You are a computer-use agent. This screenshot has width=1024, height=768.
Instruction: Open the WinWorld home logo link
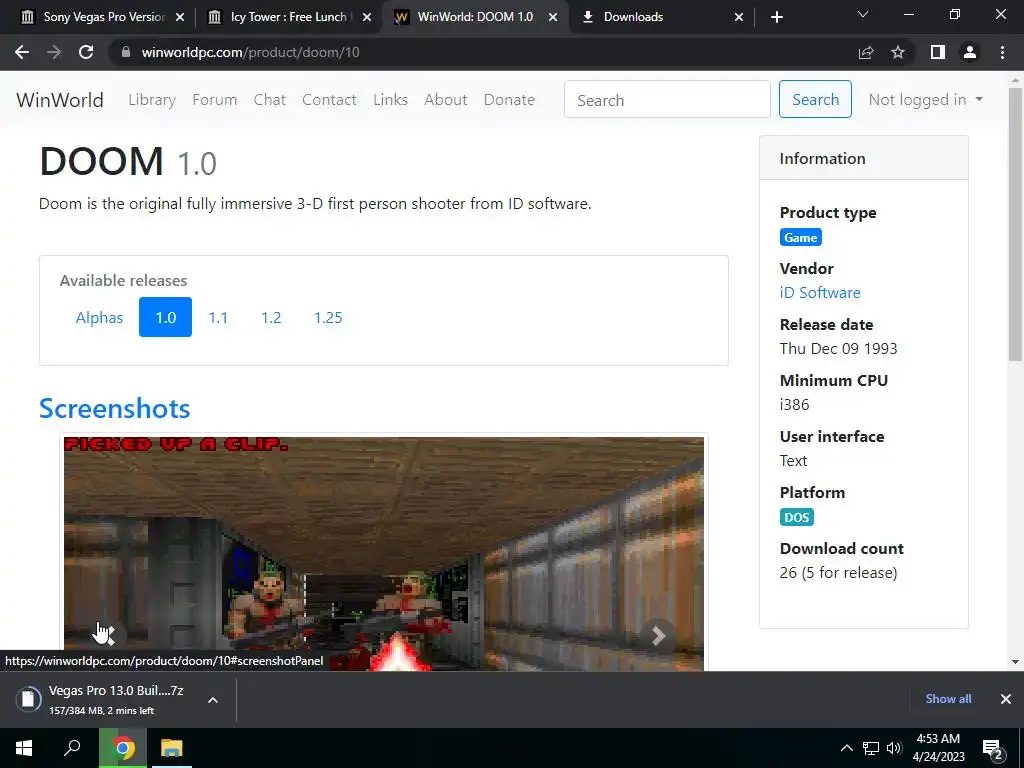[59, 100]
